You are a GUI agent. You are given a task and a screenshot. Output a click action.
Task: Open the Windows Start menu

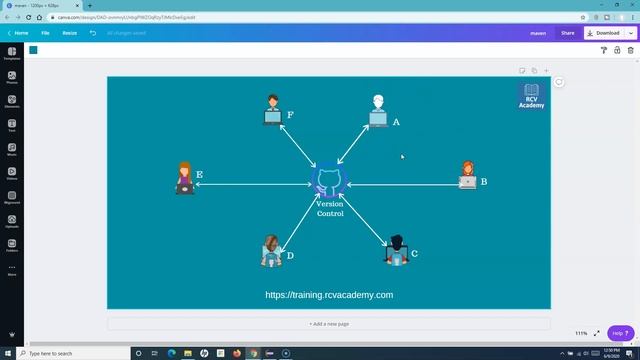point(8,353)
